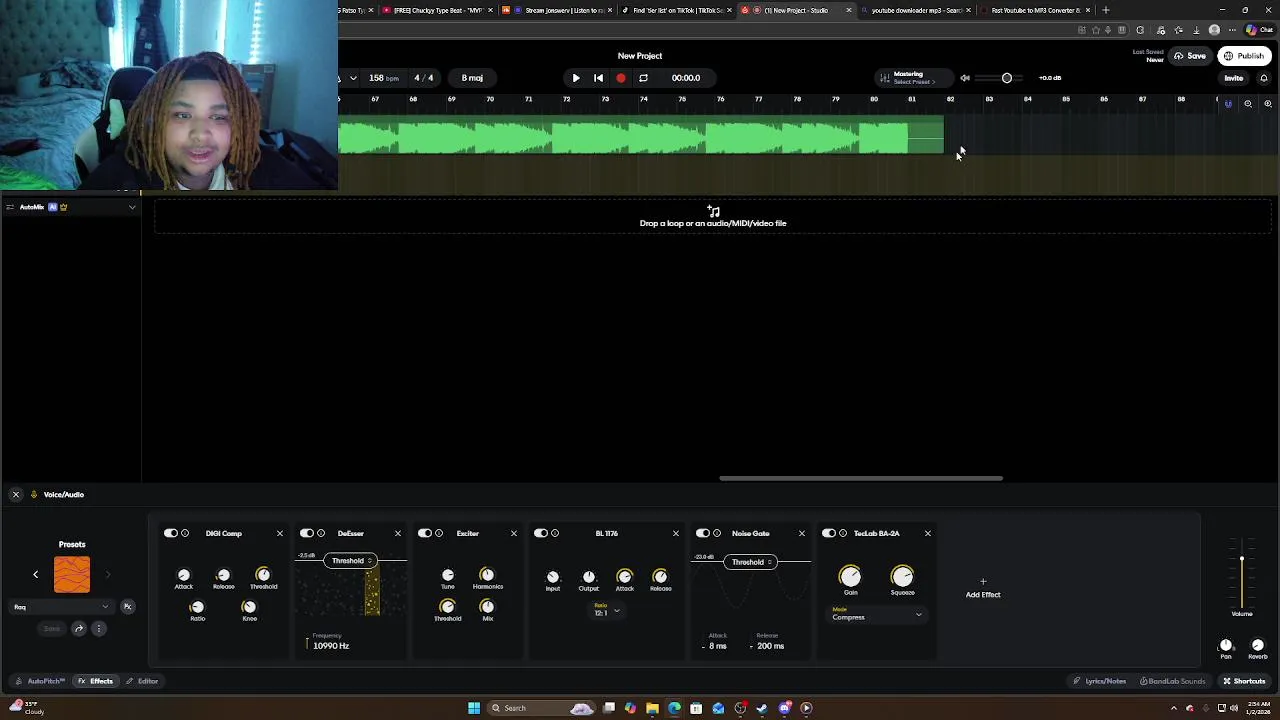Expand the AutoMix panel chevron

pyautogui.click(x=132, y=207)
